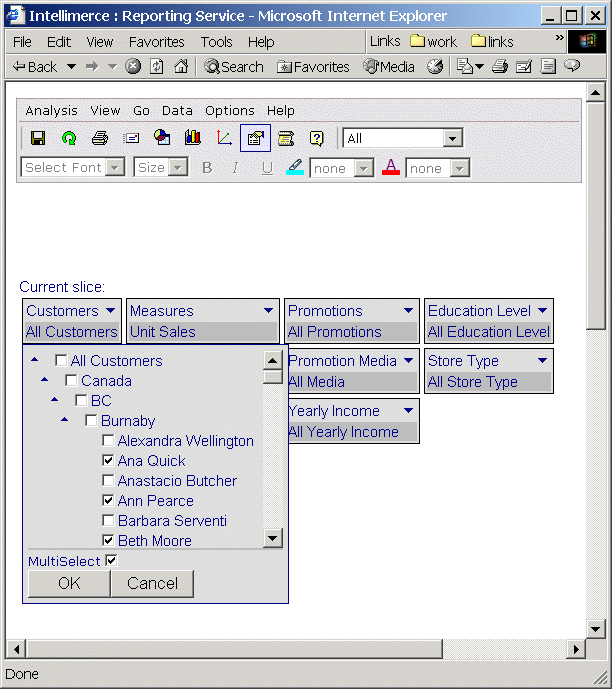
Task: Expand the Store Type dropdown arrow
Action: tap(543, 360)
